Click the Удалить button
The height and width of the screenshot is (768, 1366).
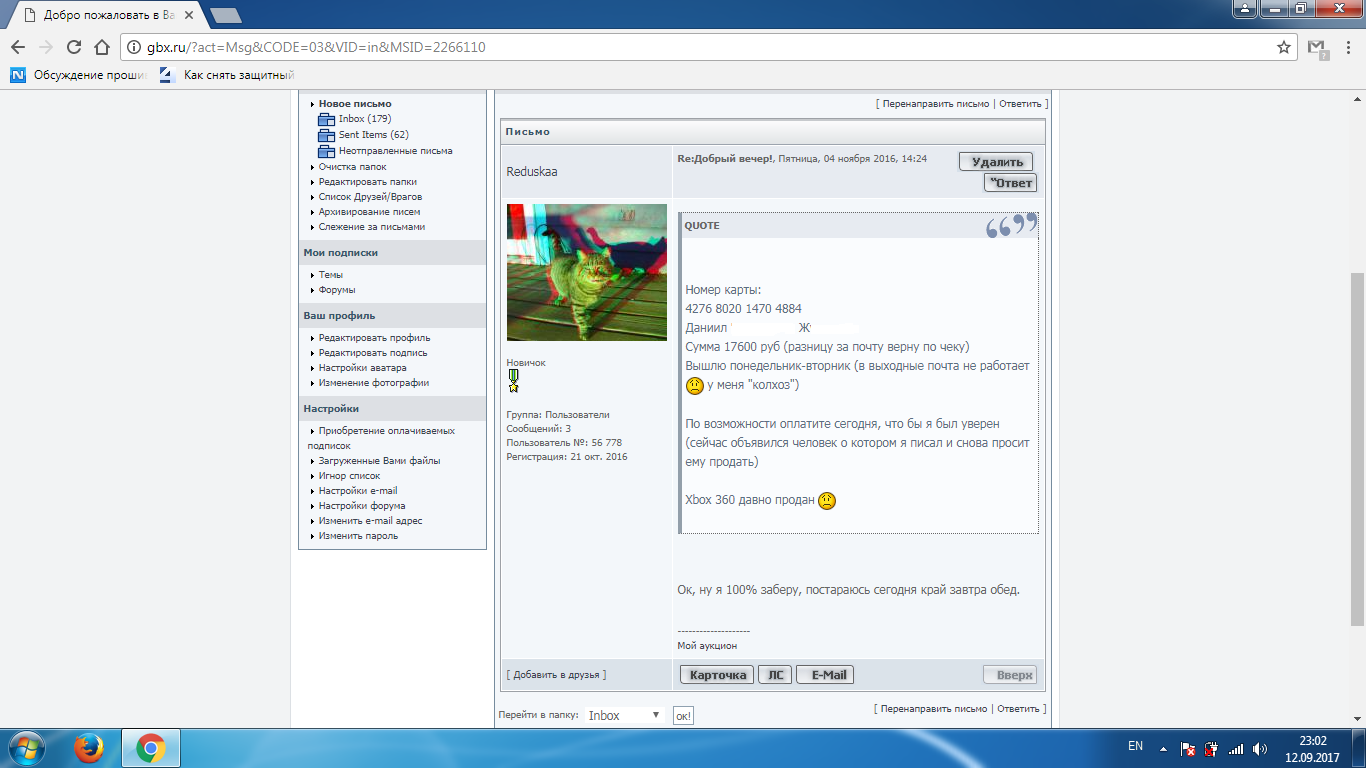(x=996, y=162)
